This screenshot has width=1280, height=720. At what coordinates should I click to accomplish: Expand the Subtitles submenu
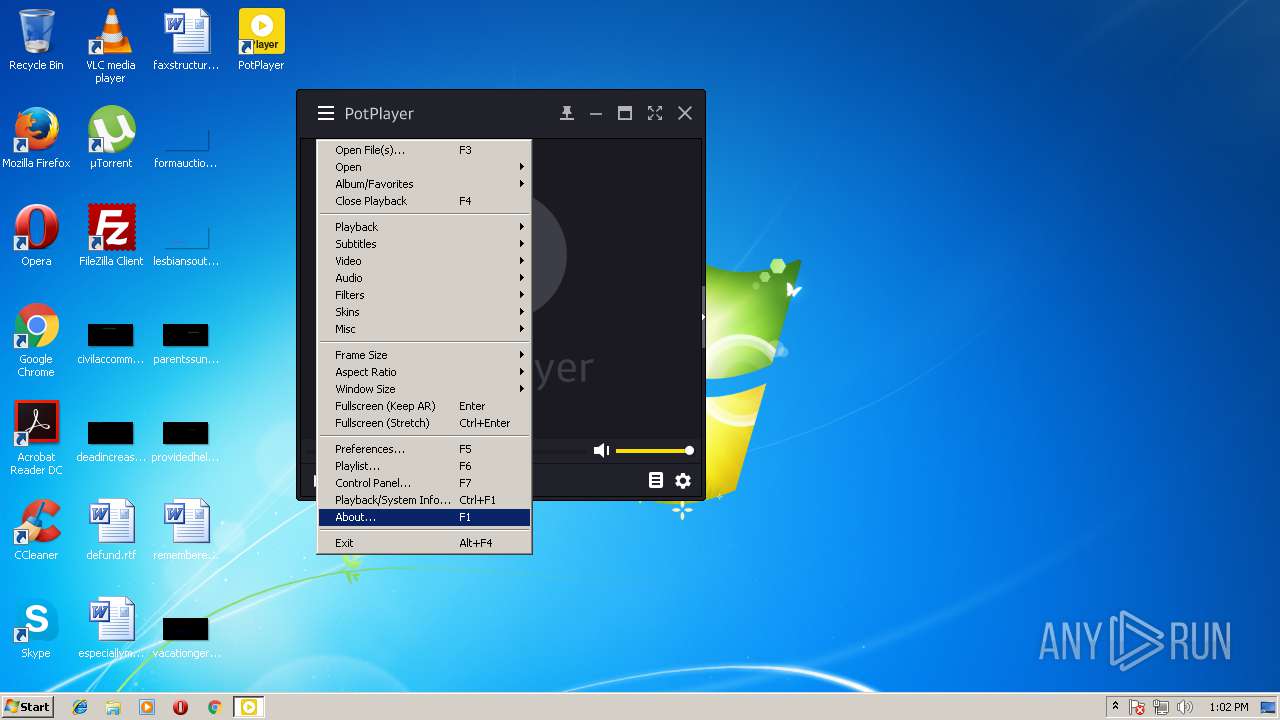tap(425, 244)
